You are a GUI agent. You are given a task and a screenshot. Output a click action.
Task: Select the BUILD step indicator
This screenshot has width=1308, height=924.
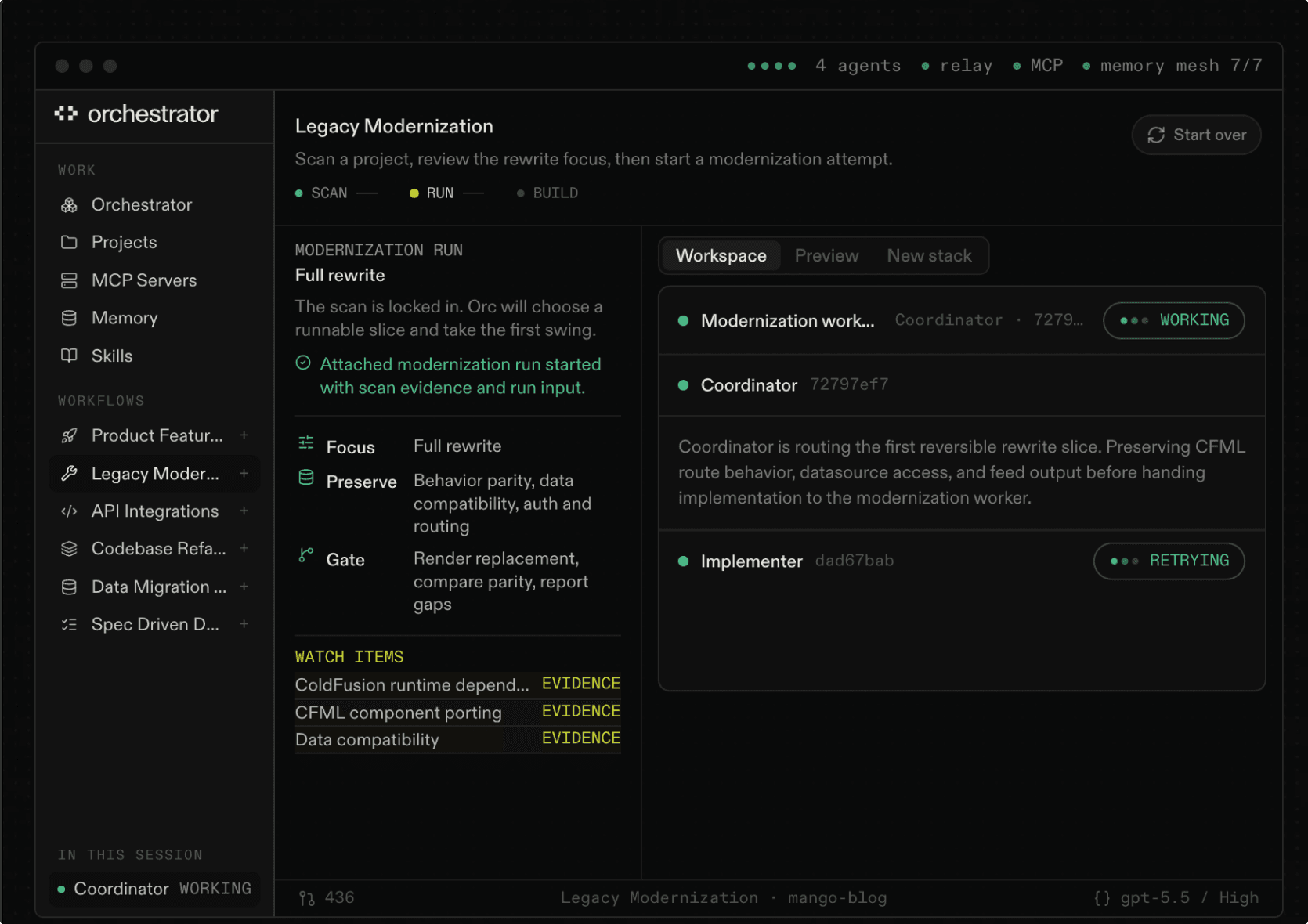click(x=547, y=193)
